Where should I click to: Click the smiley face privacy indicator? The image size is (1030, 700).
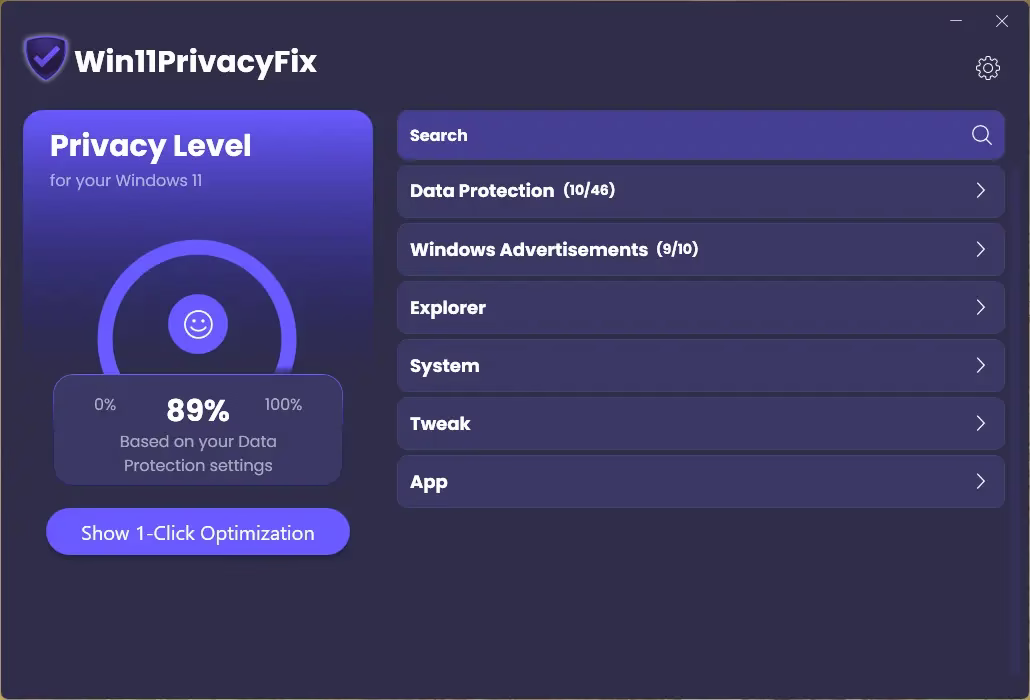tap(198, 325)
